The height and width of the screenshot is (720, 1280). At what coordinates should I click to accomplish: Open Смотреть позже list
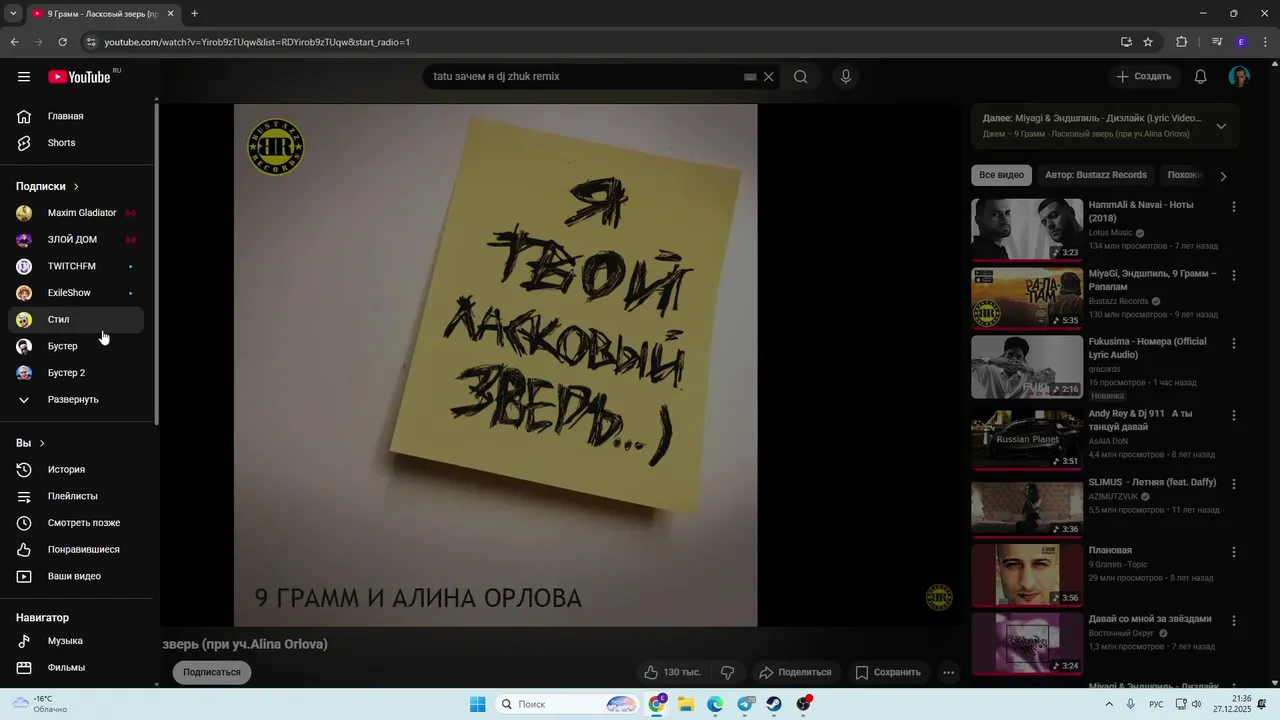[77, 523]
